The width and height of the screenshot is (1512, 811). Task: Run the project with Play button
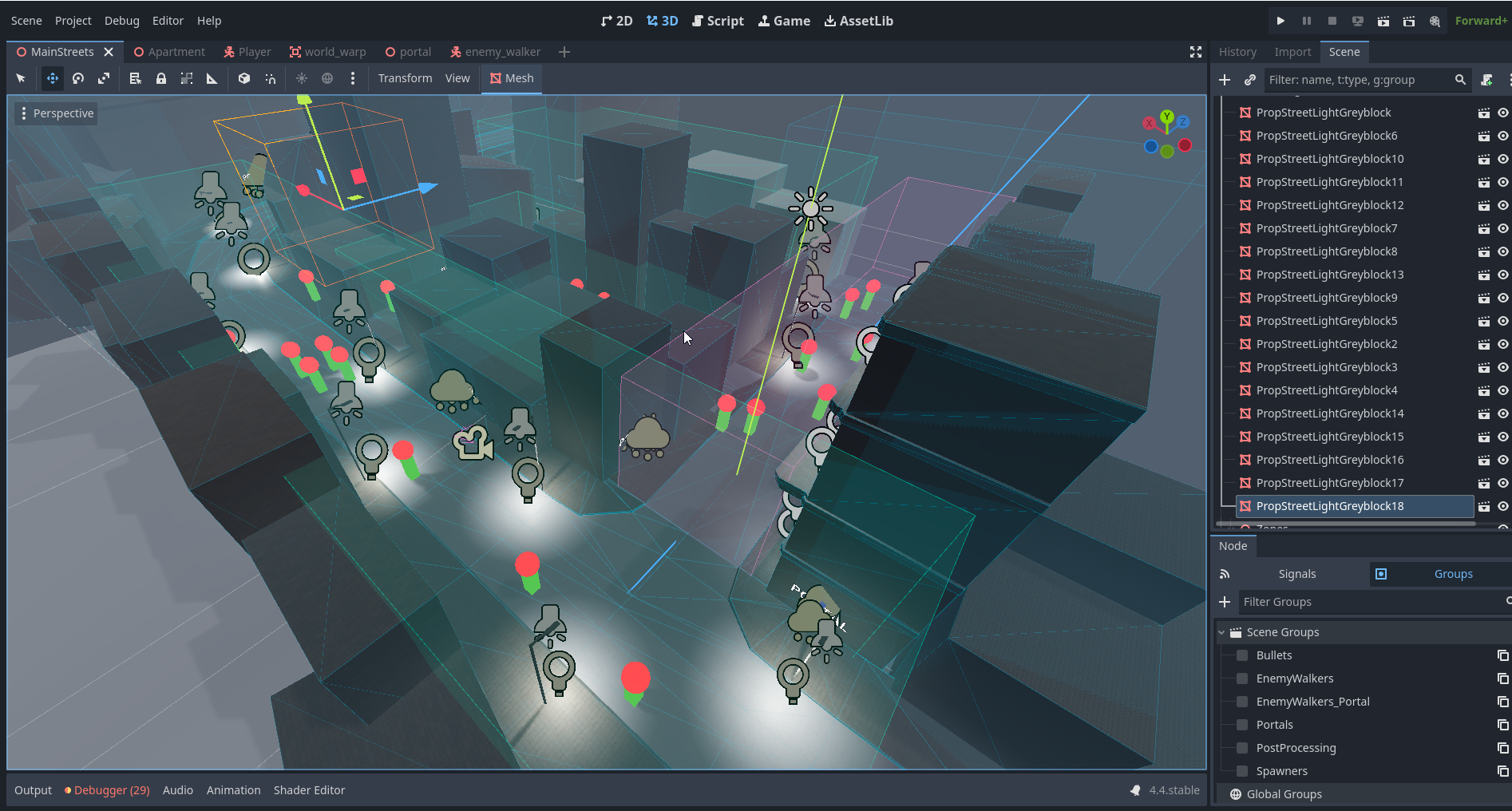click(x=1280, y=21)
